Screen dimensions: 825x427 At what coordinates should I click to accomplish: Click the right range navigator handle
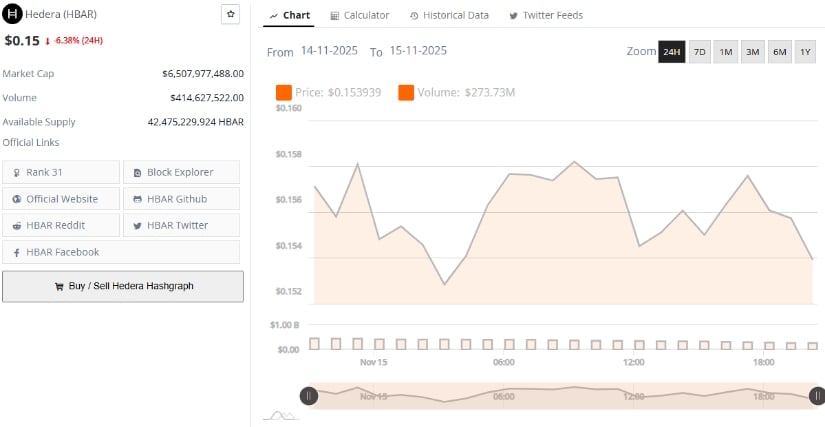coord(817,396)
